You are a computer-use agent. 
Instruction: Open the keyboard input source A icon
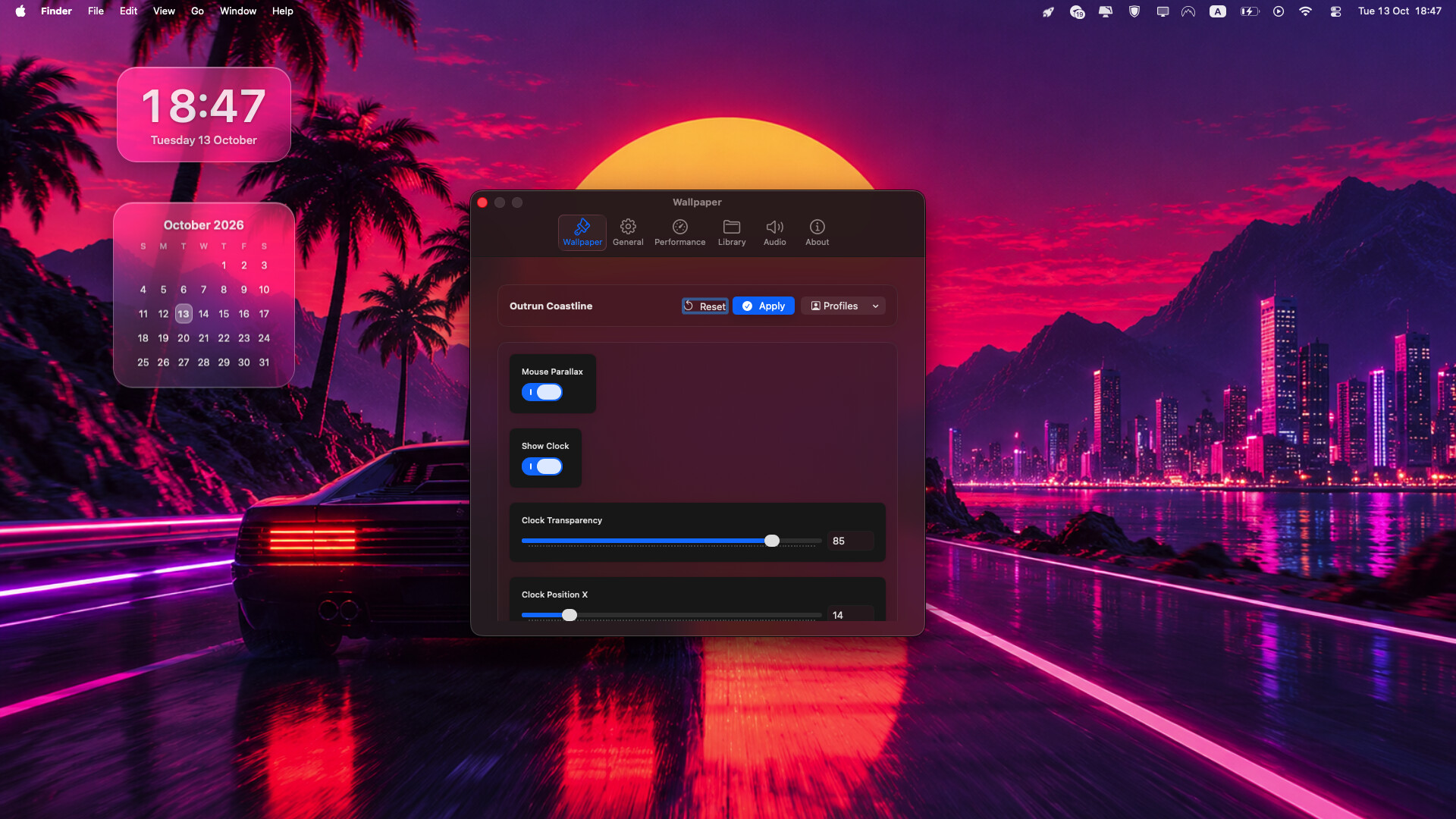(1218, 11)
